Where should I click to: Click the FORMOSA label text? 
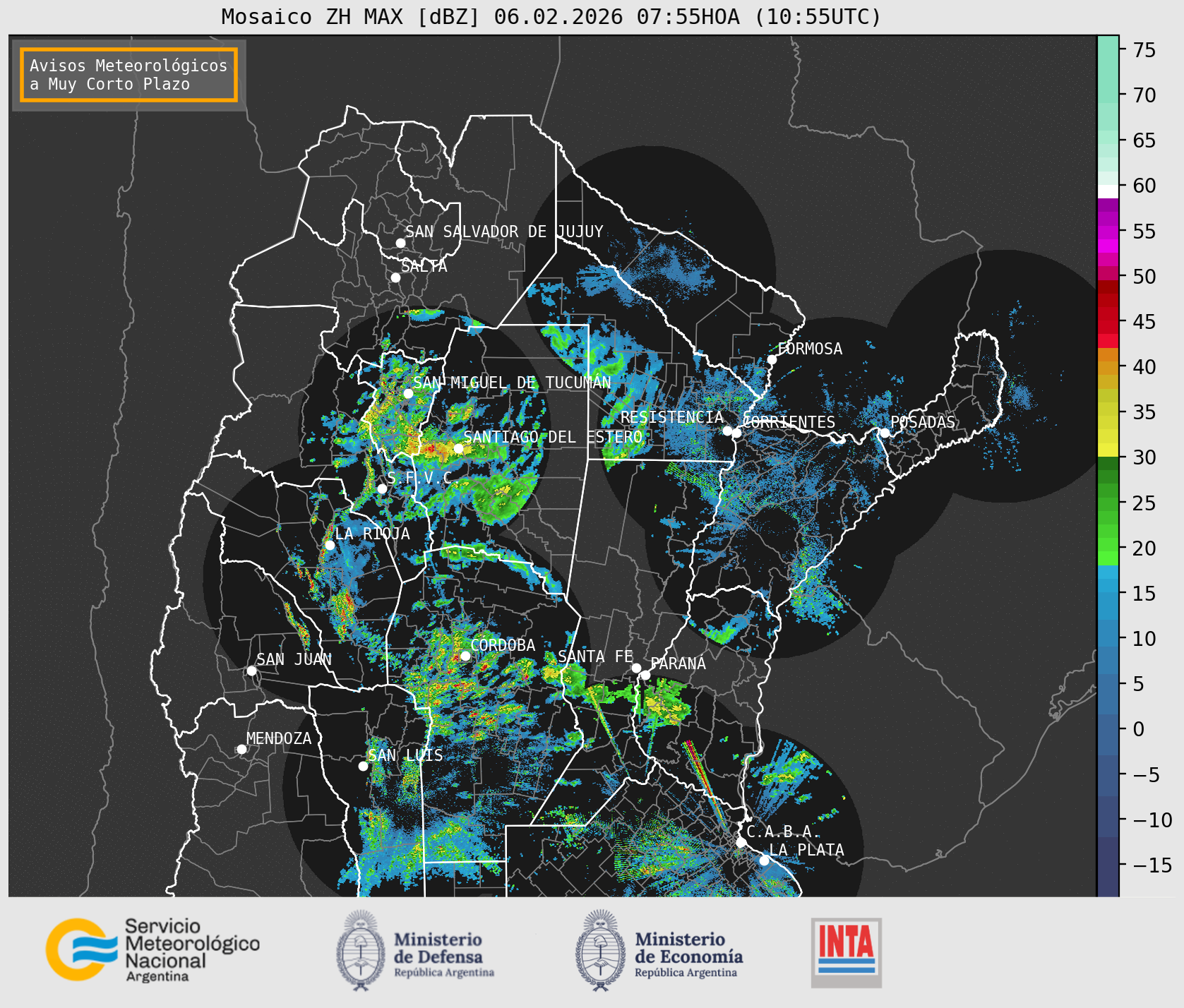pyautogui.click(x=810, y=349)
